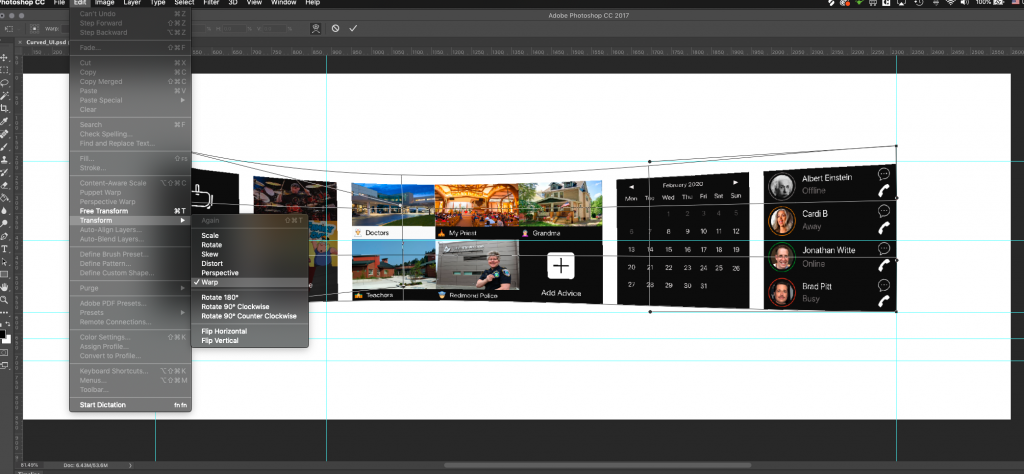This screenshot has height=474, width=1024.
Task: Select the Magic Wand tool
Action: pos(5,95)
